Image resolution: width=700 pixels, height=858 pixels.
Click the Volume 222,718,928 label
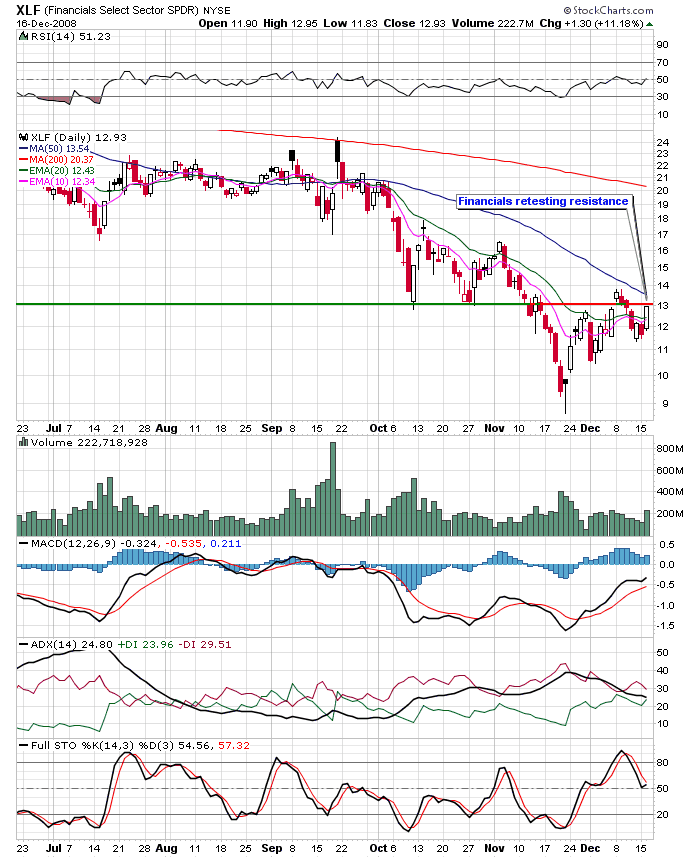coord(89,442)
